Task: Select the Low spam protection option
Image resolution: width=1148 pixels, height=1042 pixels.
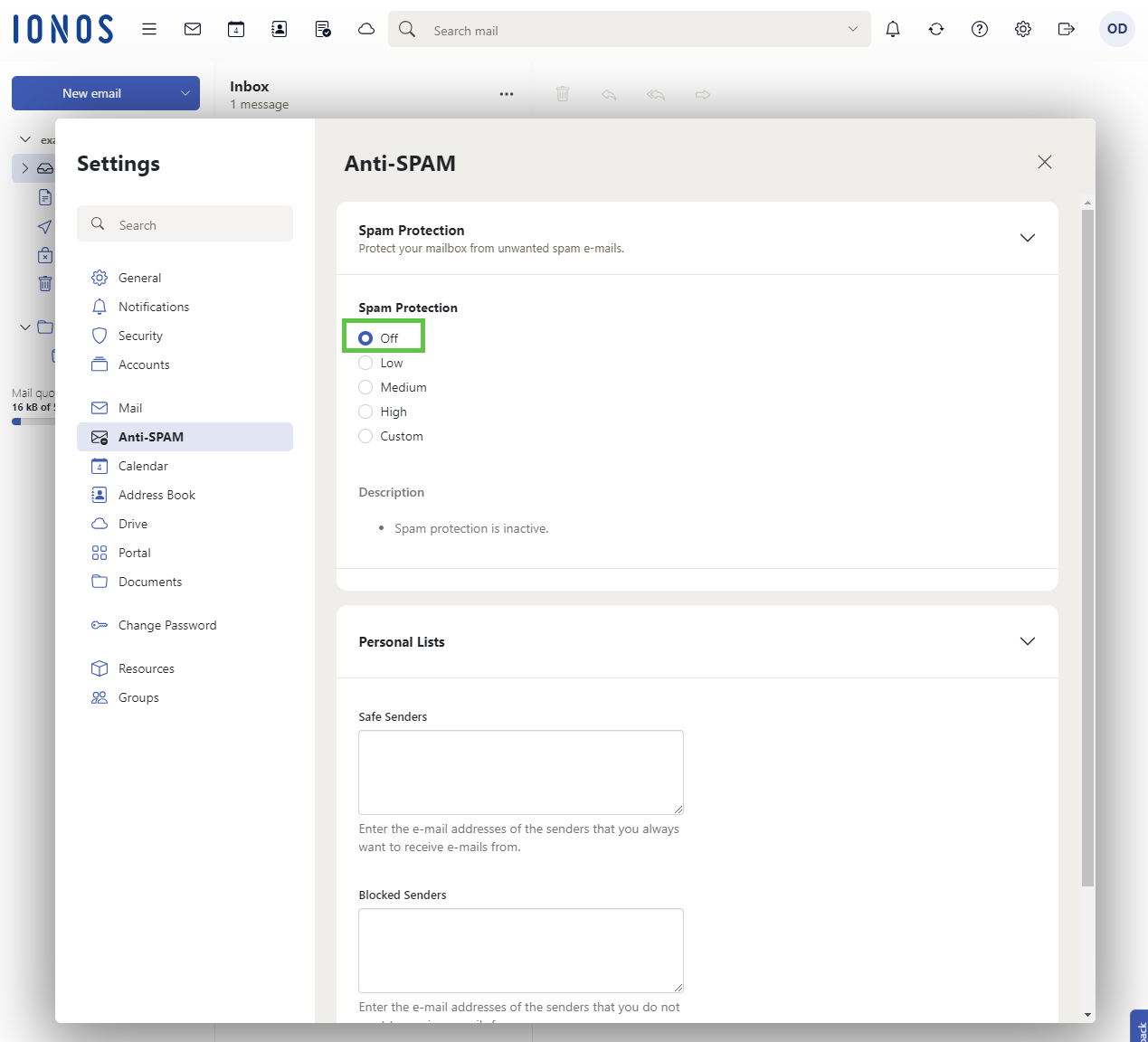Action: [x=366, y=363]
